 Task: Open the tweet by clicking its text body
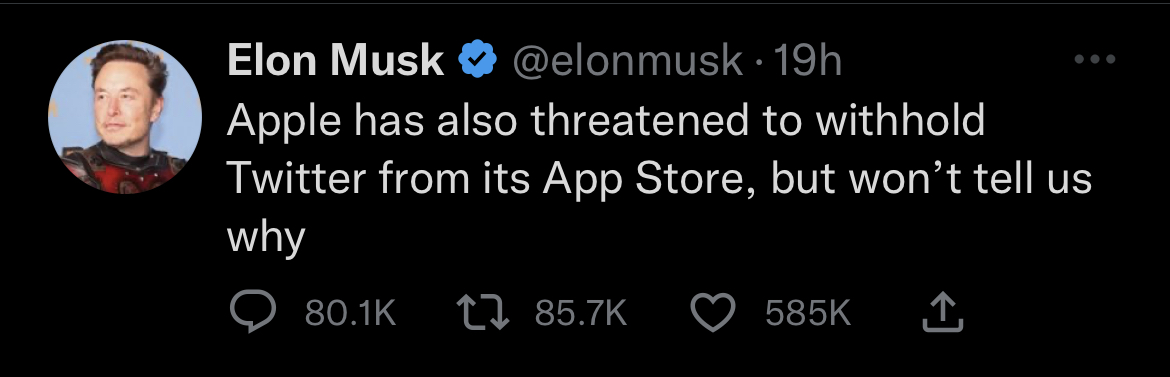660,179
